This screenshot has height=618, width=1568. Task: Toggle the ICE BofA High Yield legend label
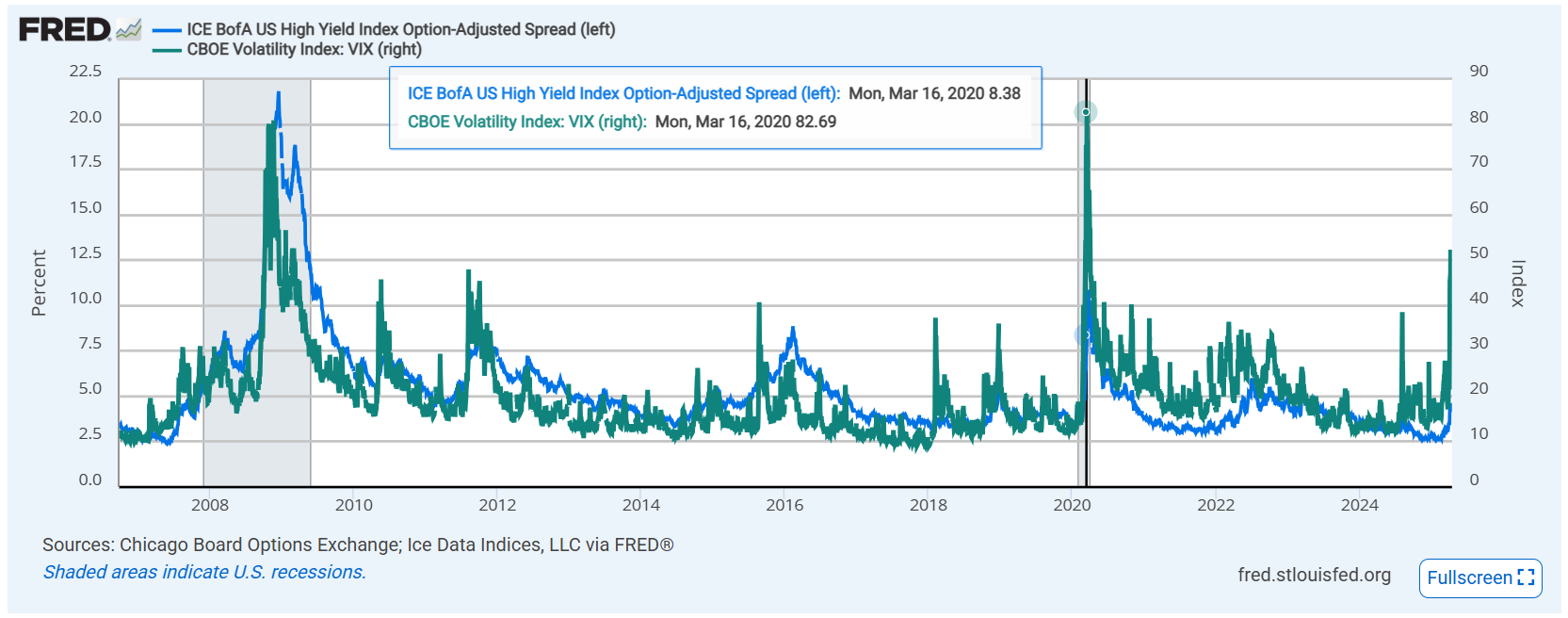(400, 29)
